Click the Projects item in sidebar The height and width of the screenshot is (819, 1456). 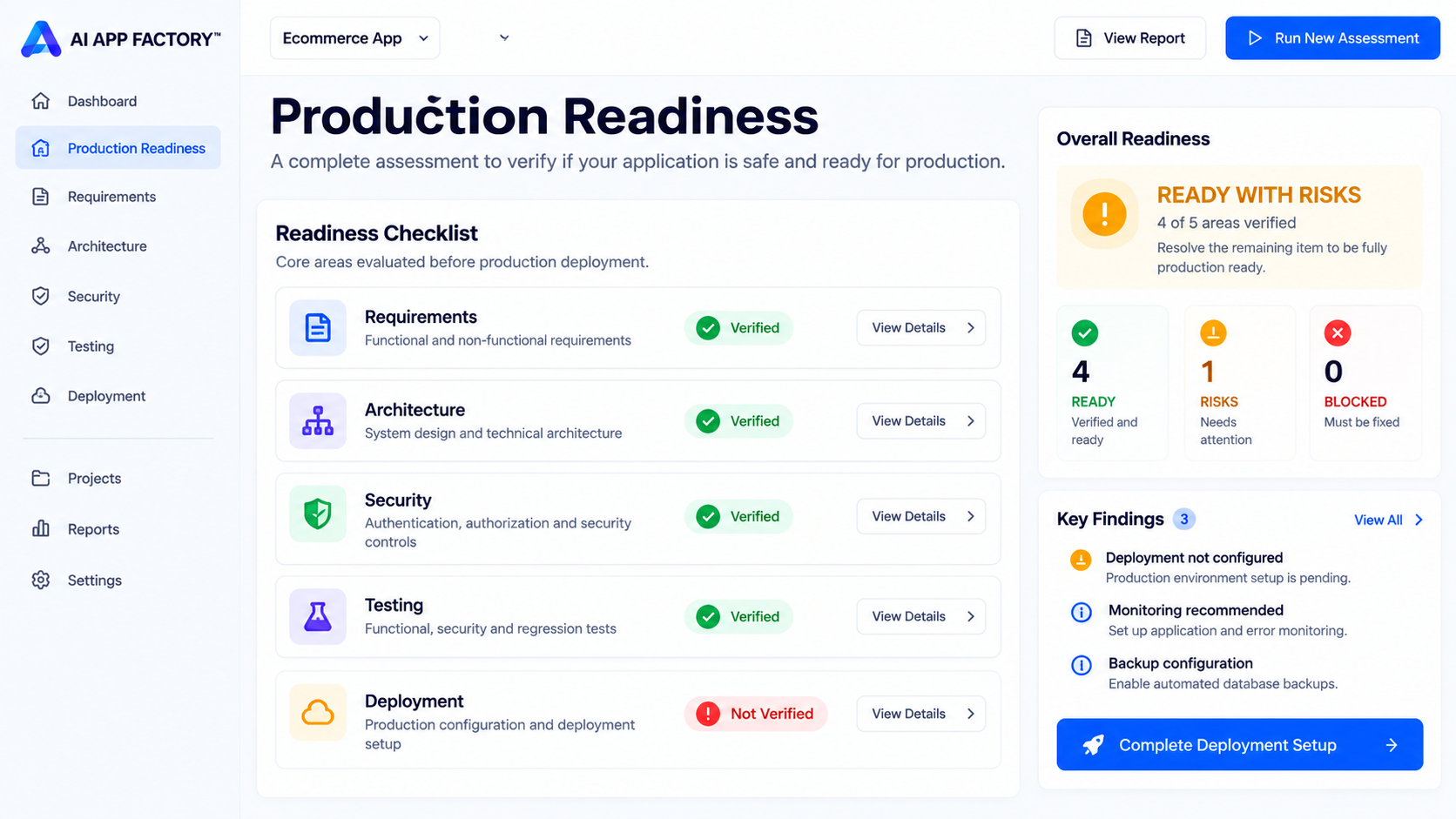point(118,479)
